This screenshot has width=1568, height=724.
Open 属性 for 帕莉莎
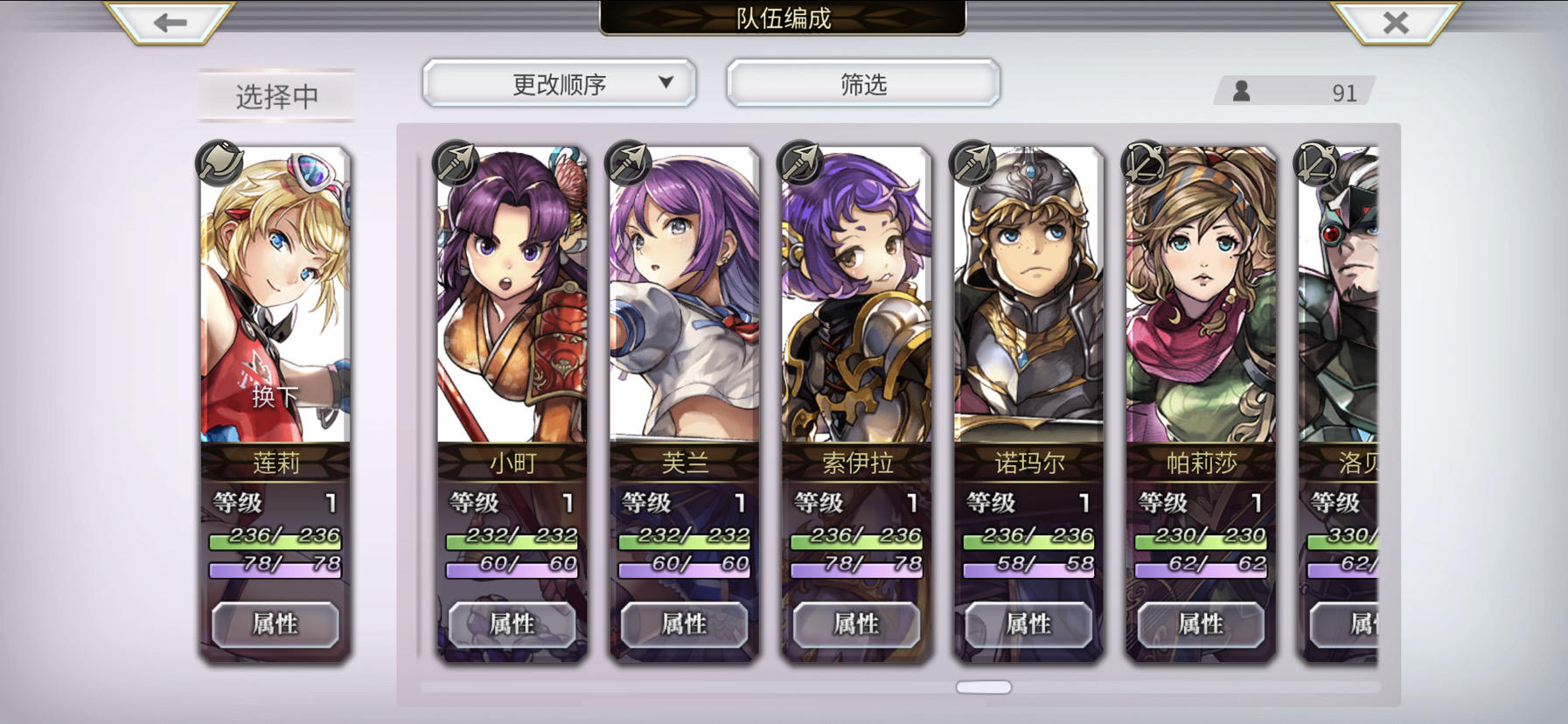pyautogui.click(x=1201, y=624)
